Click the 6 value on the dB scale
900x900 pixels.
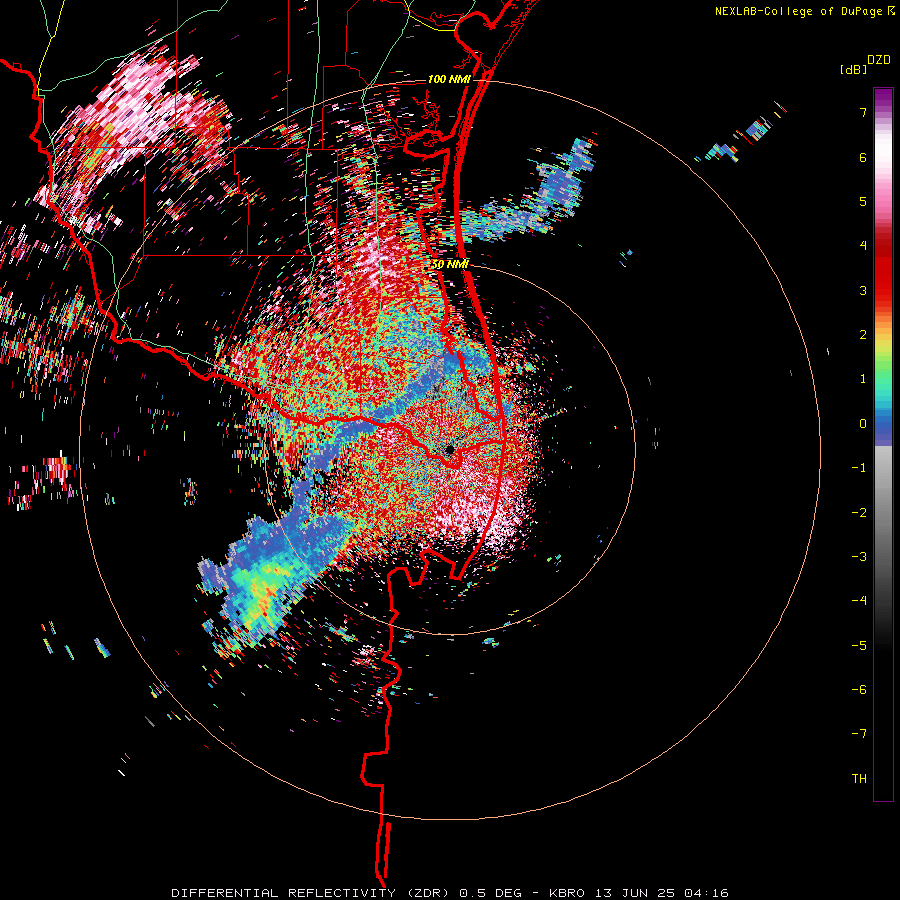[x=863, y=157]
